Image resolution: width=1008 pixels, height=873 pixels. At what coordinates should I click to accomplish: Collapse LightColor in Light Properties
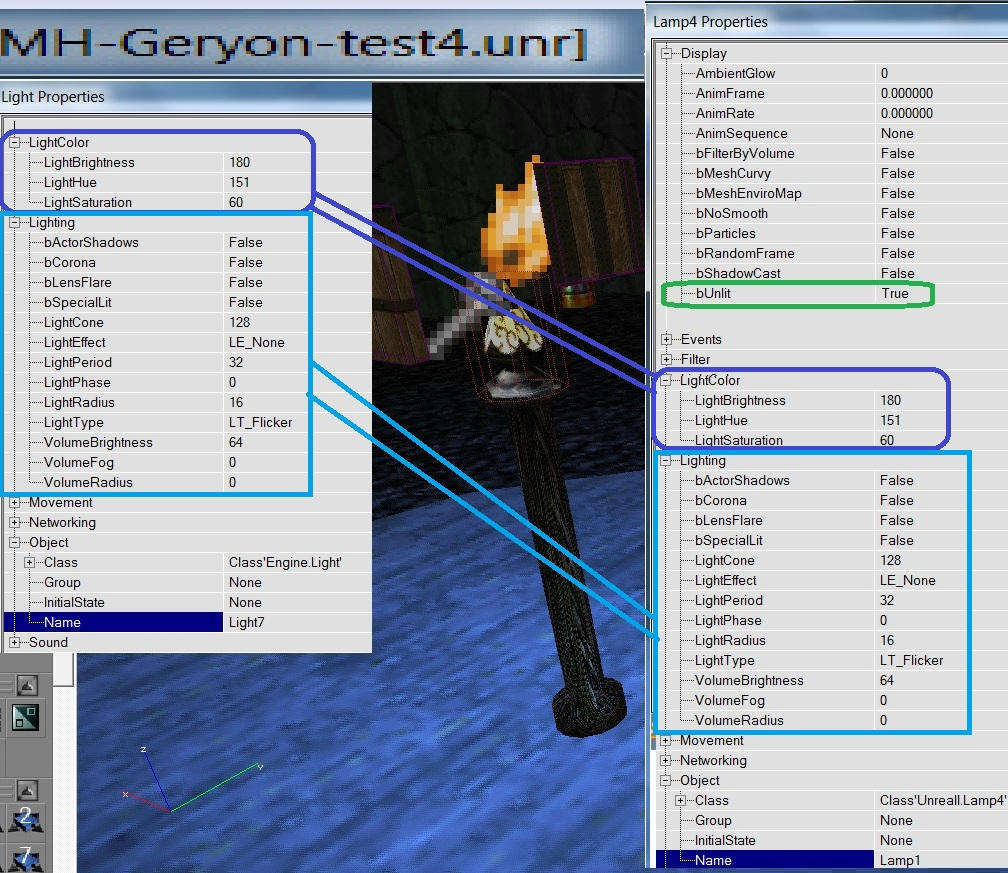point(14,143)
